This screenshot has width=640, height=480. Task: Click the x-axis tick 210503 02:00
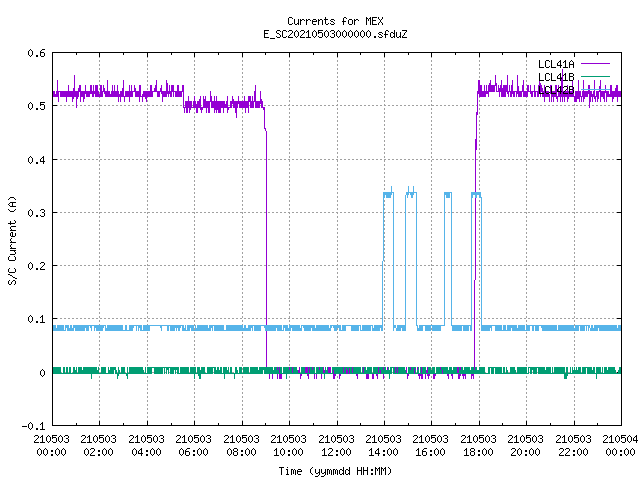[x=98, y=445]
